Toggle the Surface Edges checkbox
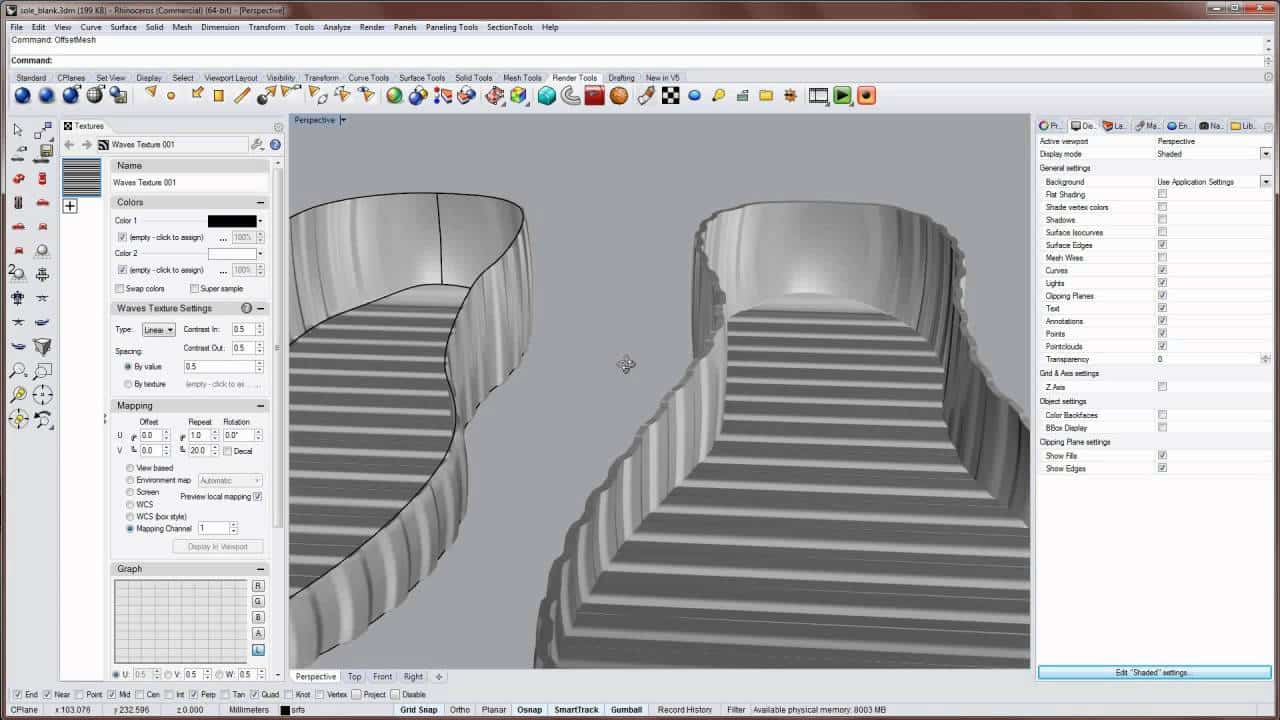The image size is (1280, 720). pos(1162,245)
